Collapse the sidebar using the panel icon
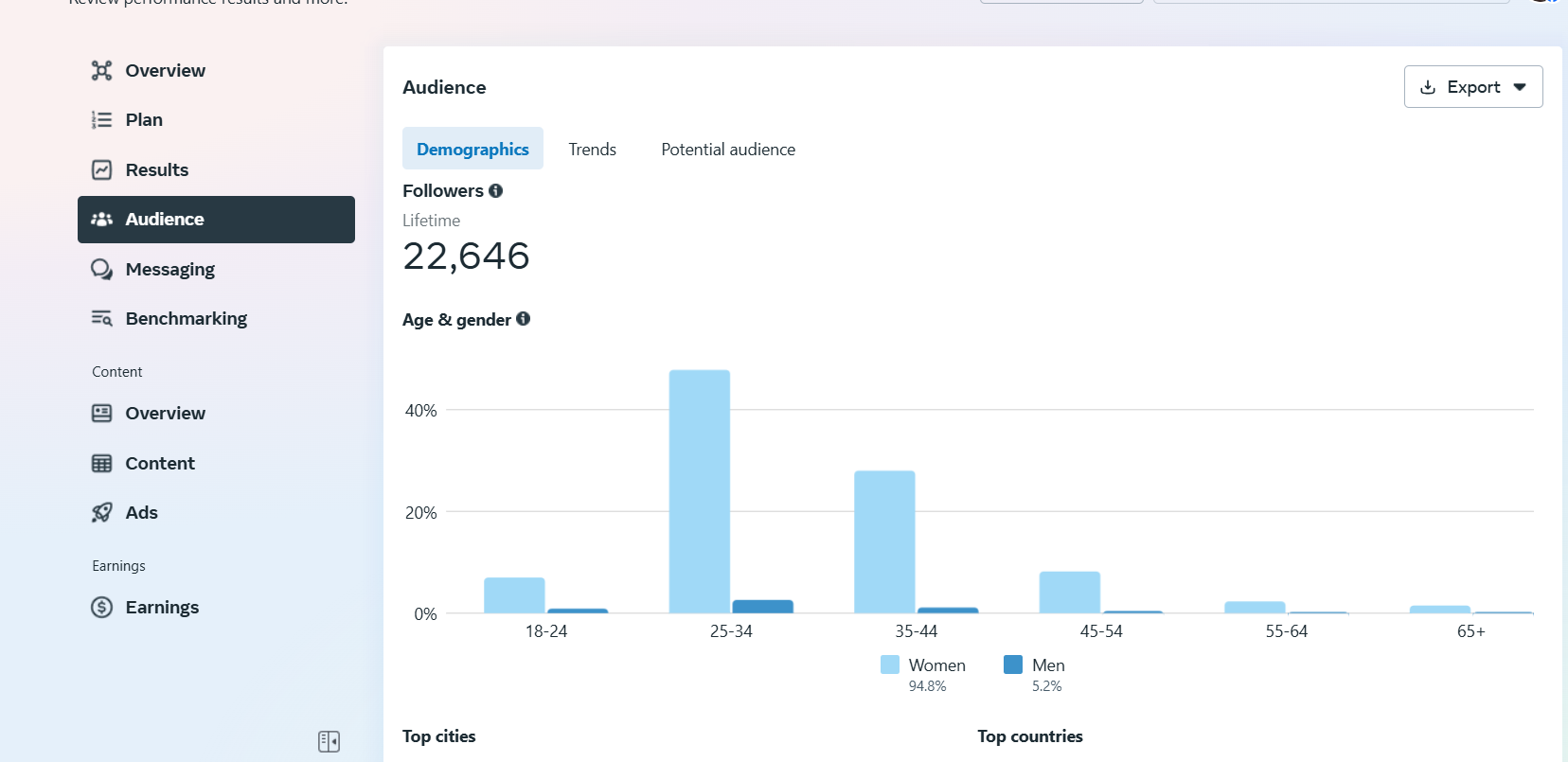The width and height of the screenshot is (1568, 762). point(329,741)
